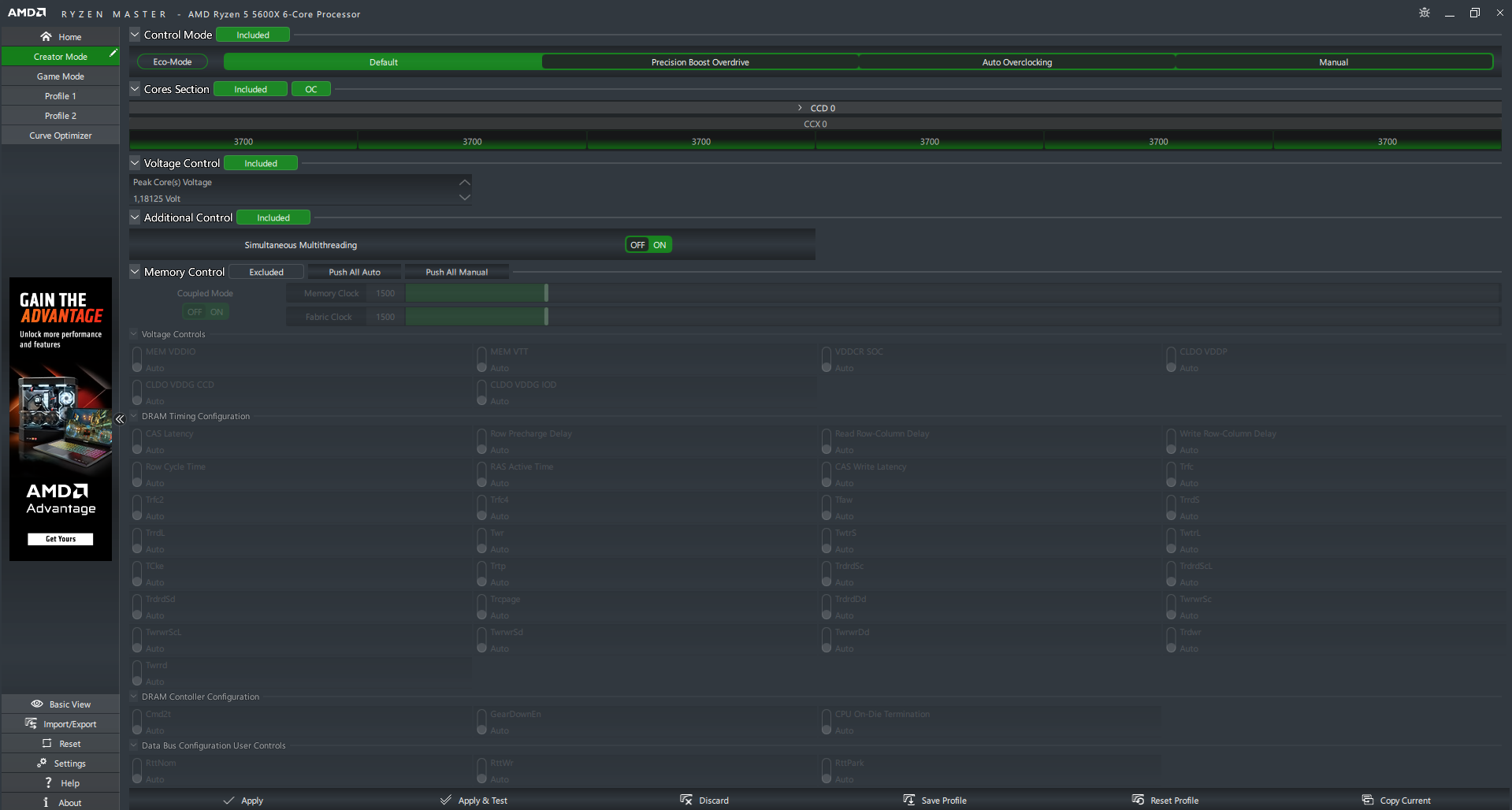1512x810 pixels.
Task: Open the Curve Optimizer page
Action: pyautogui.click(x=61, y=136)
